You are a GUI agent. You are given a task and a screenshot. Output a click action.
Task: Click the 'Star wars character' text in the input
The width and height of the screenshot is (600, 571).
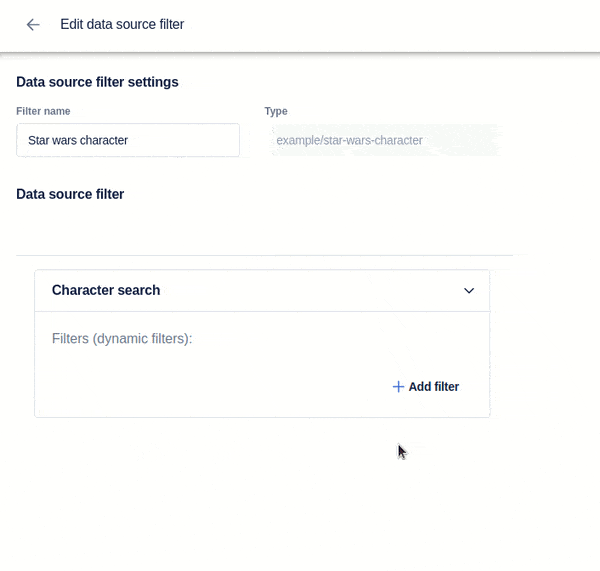tap(78, 140)
